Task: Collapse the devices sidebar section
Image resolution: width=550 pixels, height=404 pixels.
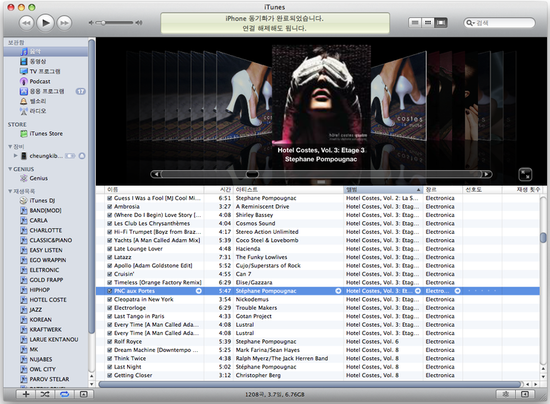Action: click(x=10, y=146)
